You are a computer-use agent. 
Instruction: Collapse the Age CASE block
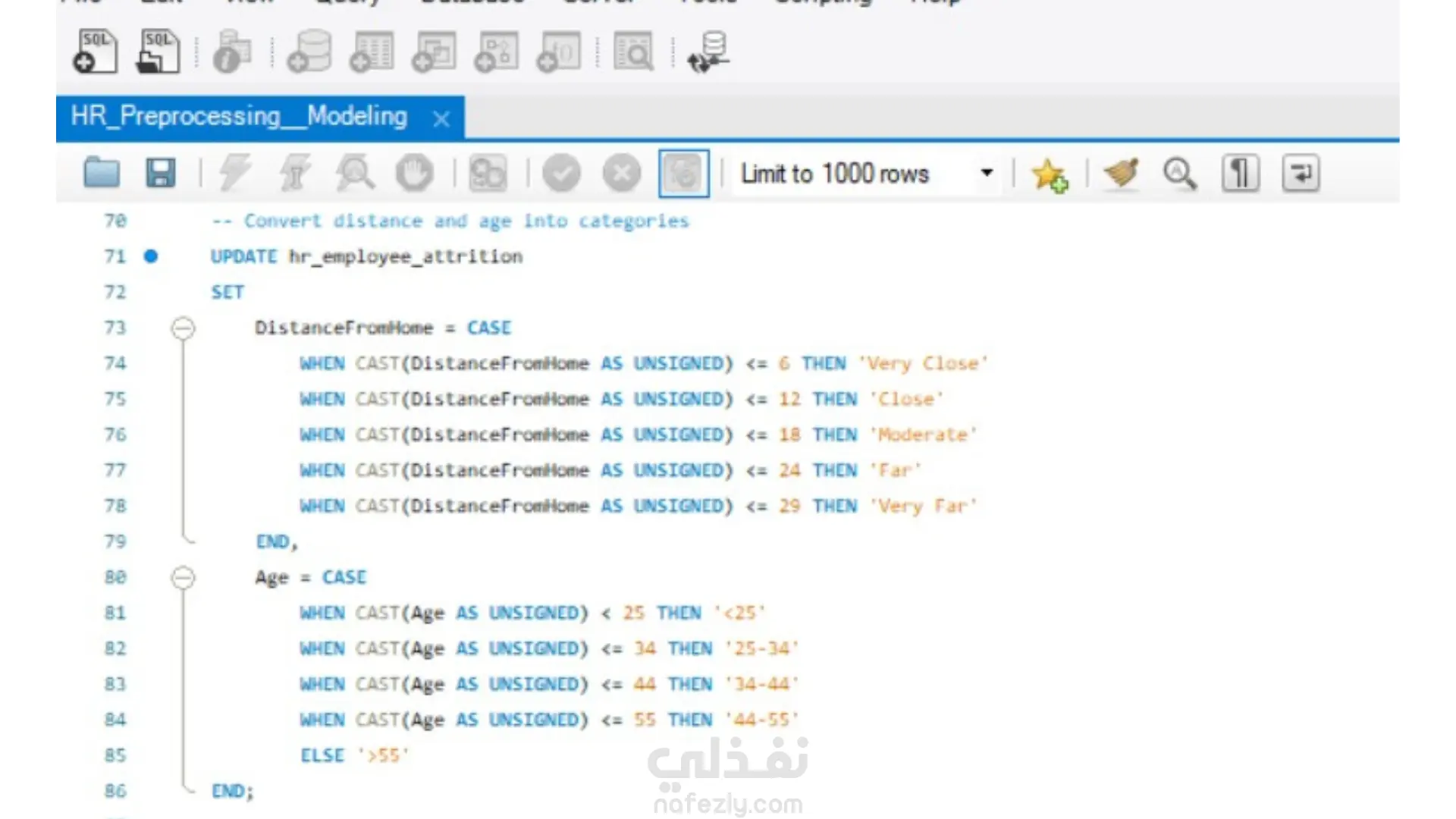183,578
